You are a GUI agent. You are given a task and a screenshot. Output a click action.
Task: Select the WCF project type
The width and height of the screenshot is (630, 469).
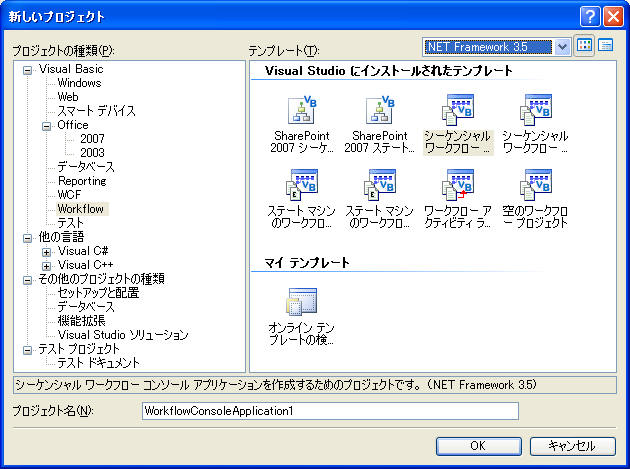pos(69,195)
